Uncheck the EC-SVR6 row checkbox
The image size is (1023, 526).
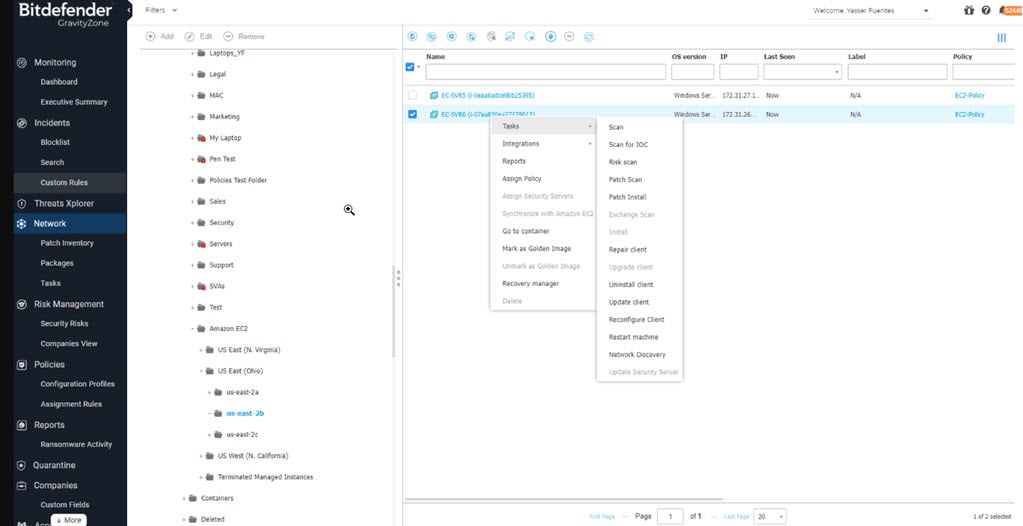click(x=412, y=114)
